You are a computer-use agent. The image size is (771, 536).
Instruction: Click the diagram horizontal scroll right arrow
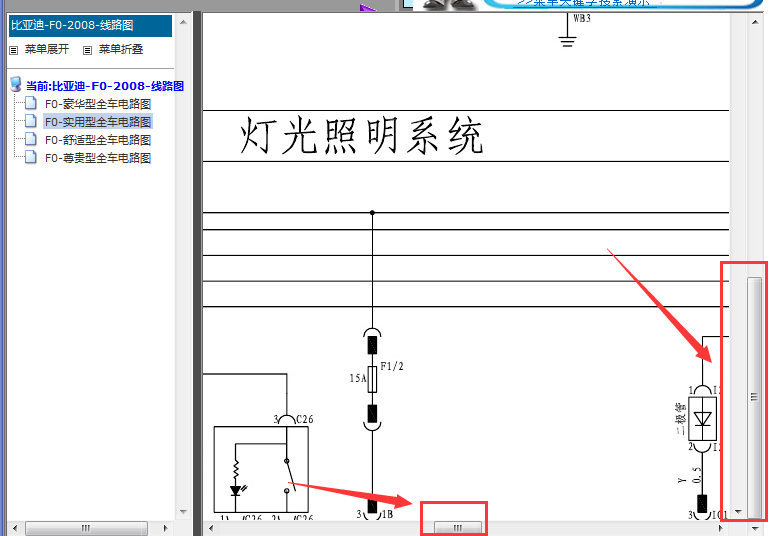(x=721, y=529)
